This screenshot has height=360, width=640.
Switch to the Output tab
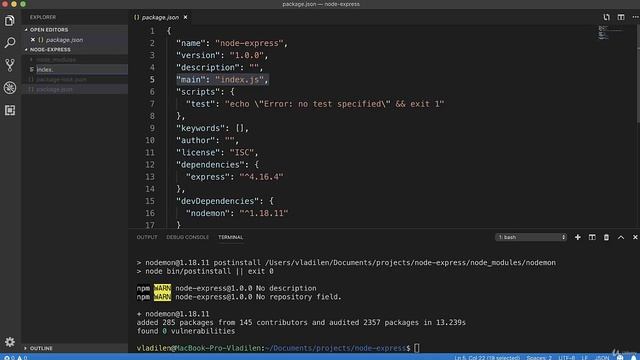[147, 237]
